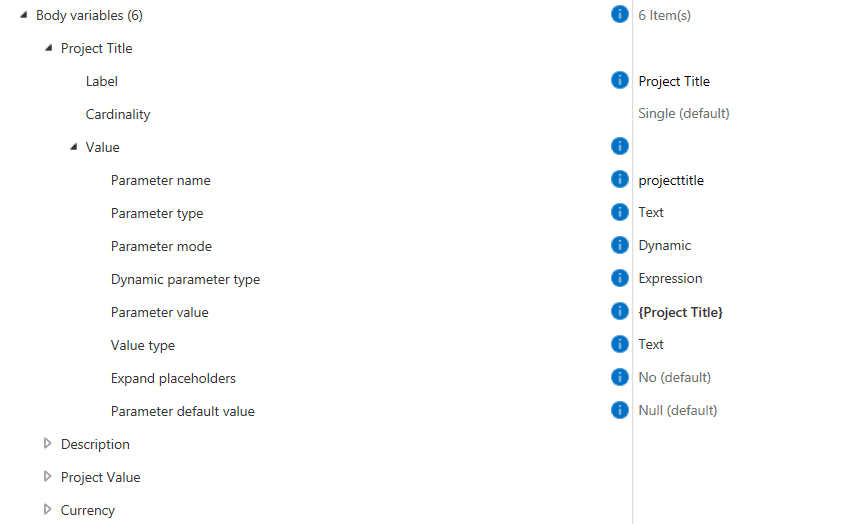The height and width of the screenshot is (524, 856).
Task: Expand the Currency variable
Action: (x=48, y=510)
